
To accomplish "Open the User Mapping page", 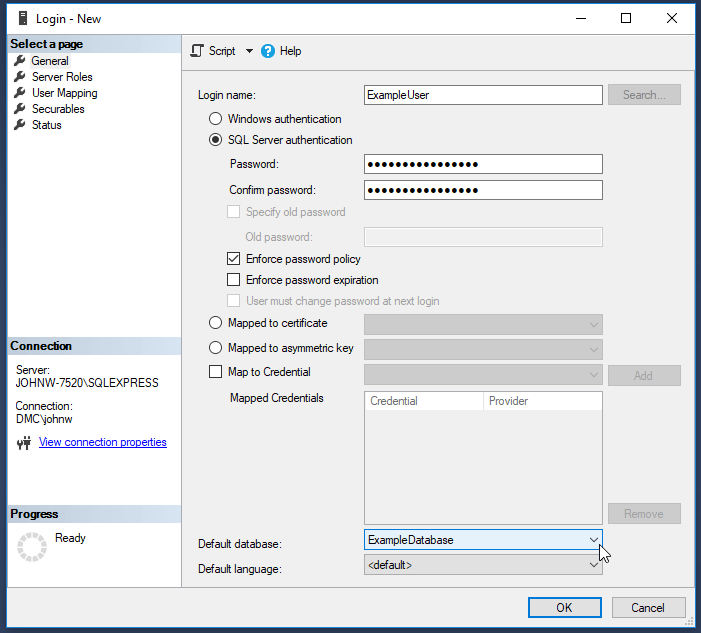I will click(x=65, y=93).
